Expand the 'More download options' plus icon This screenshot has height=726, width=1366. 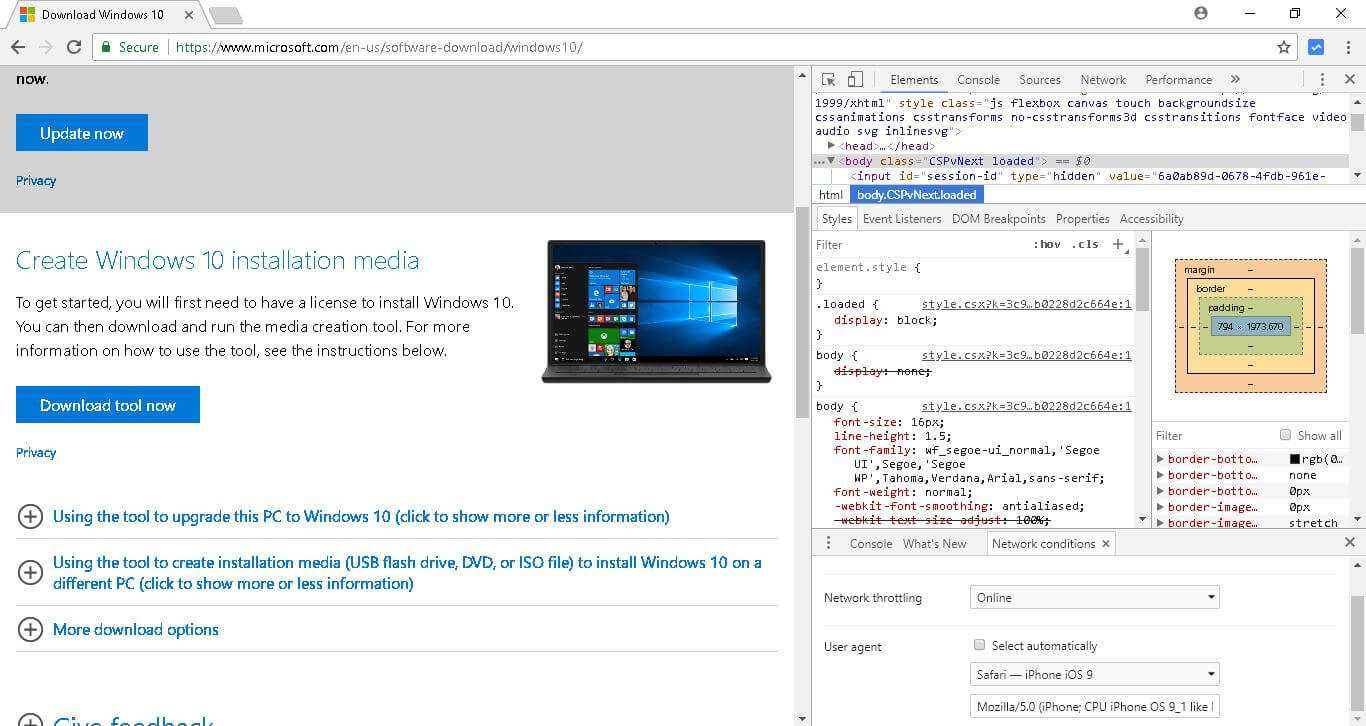pos(31,630)
